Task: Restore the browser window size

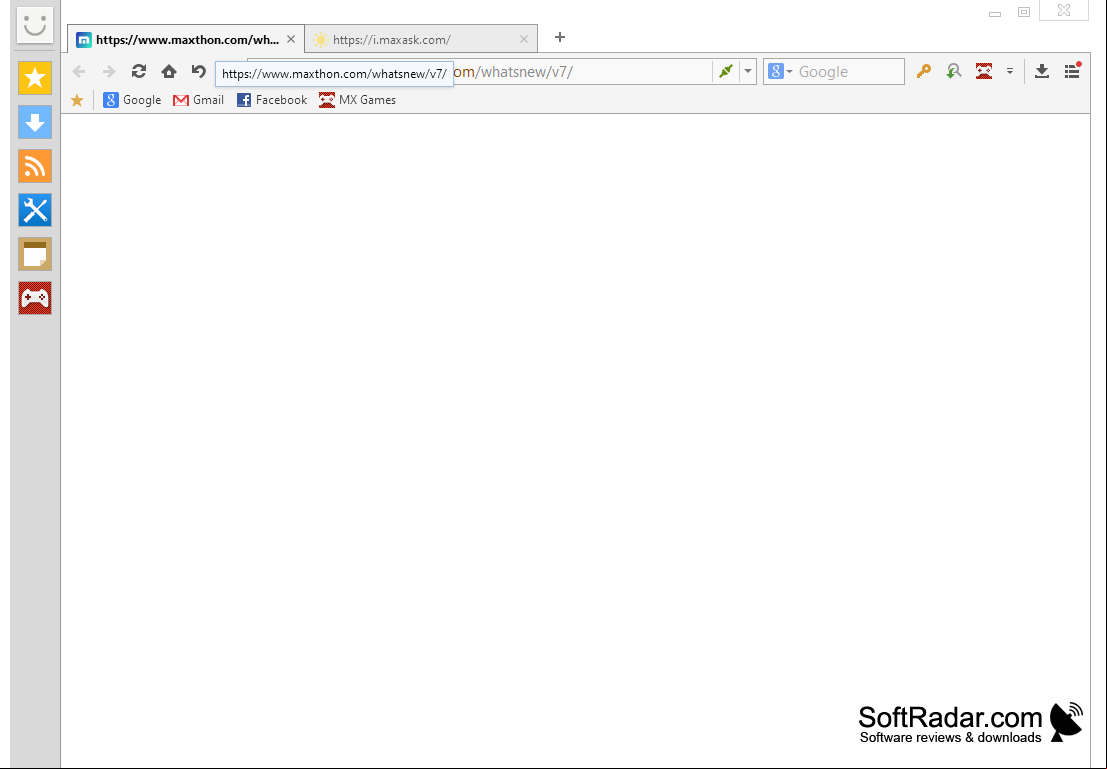Action: [x=1024, y=12]
